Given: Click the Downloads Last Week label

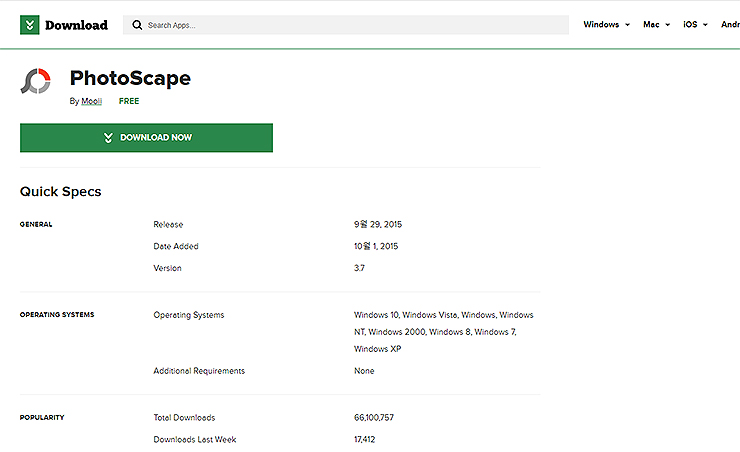Looking at the screenshot, I should coord(194,439).
